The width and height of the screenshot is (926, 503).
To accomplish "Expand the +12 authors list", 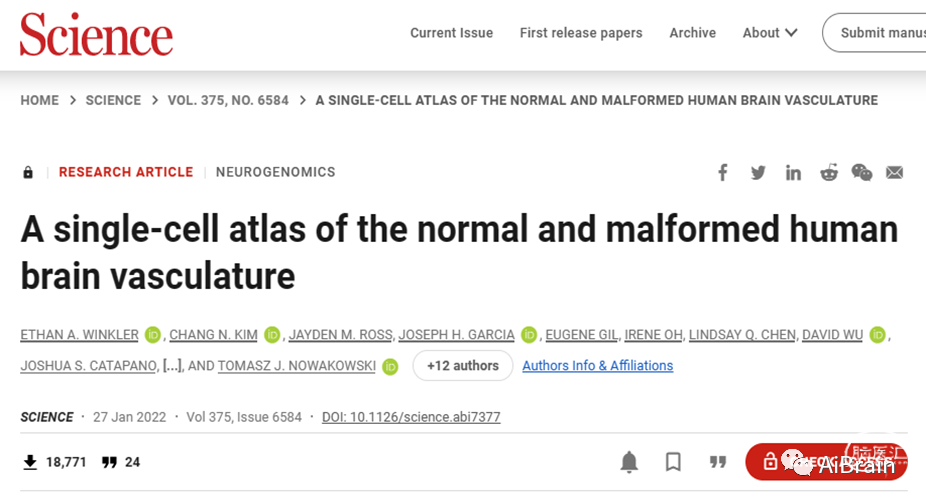I will [x=463, y=365].
